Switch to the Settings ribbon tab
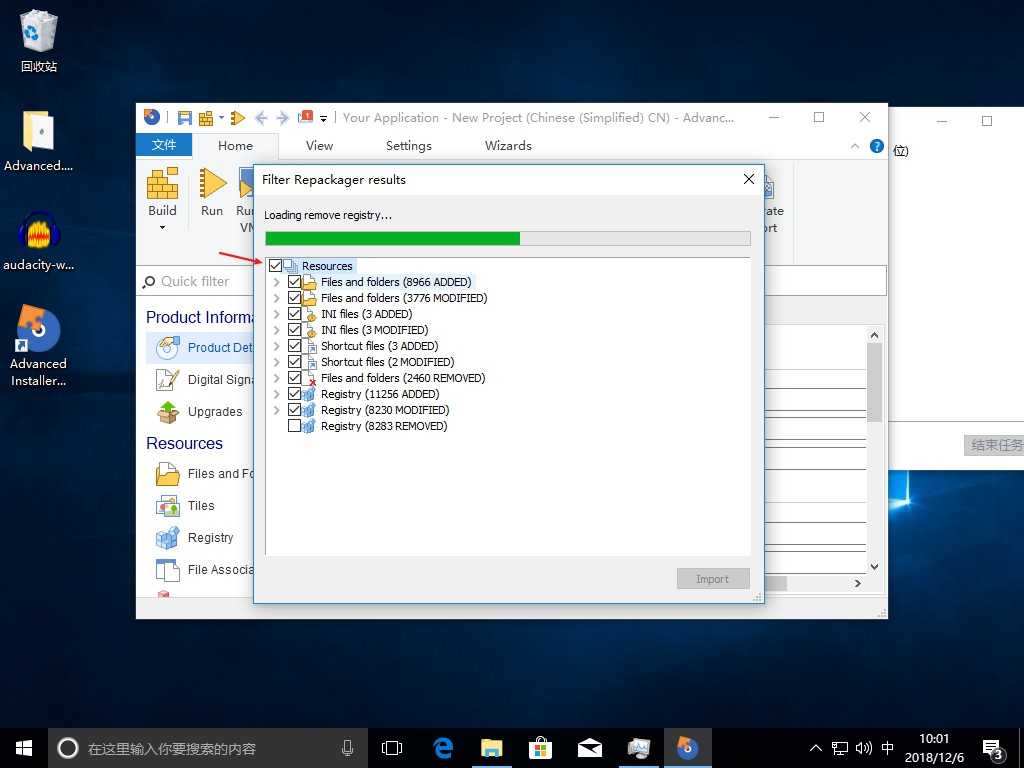The image size is (1024, 768). click(408, 146)
